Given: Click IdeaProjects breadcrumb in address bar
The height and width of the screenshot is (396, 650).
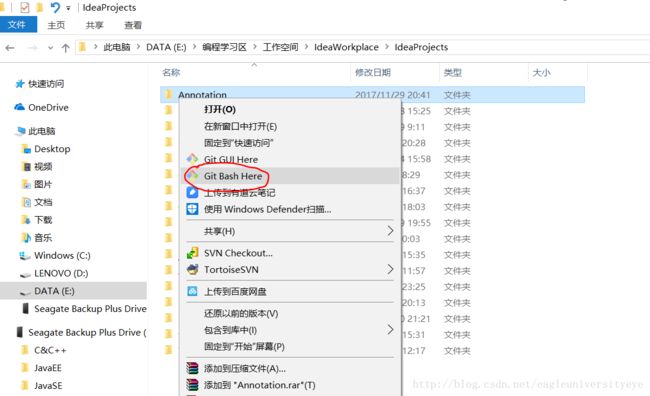Looking at the screenshot, I should tap(421, 47).
